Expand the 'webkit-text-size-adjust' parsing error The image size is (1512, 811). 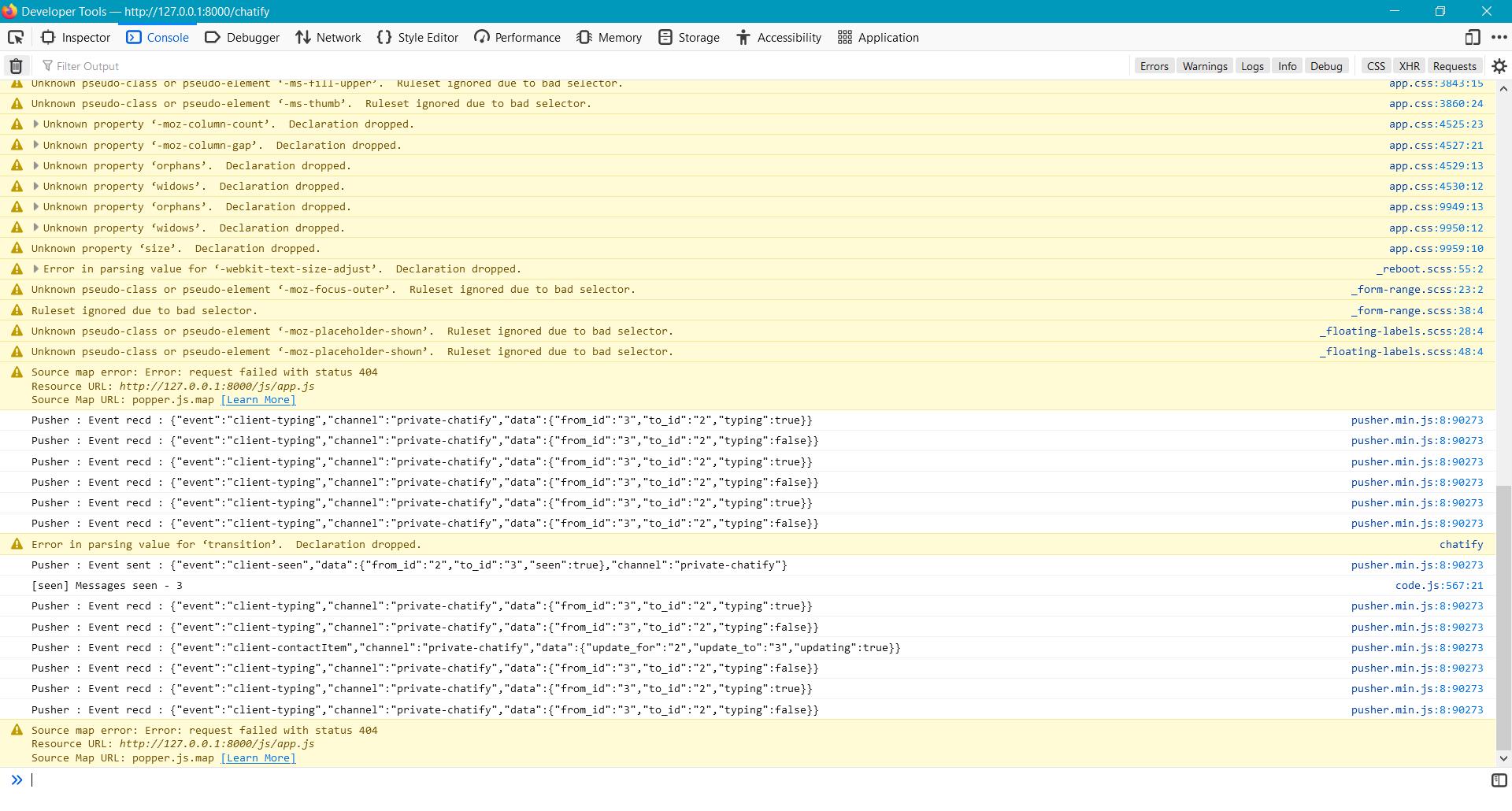pos(35,268)
